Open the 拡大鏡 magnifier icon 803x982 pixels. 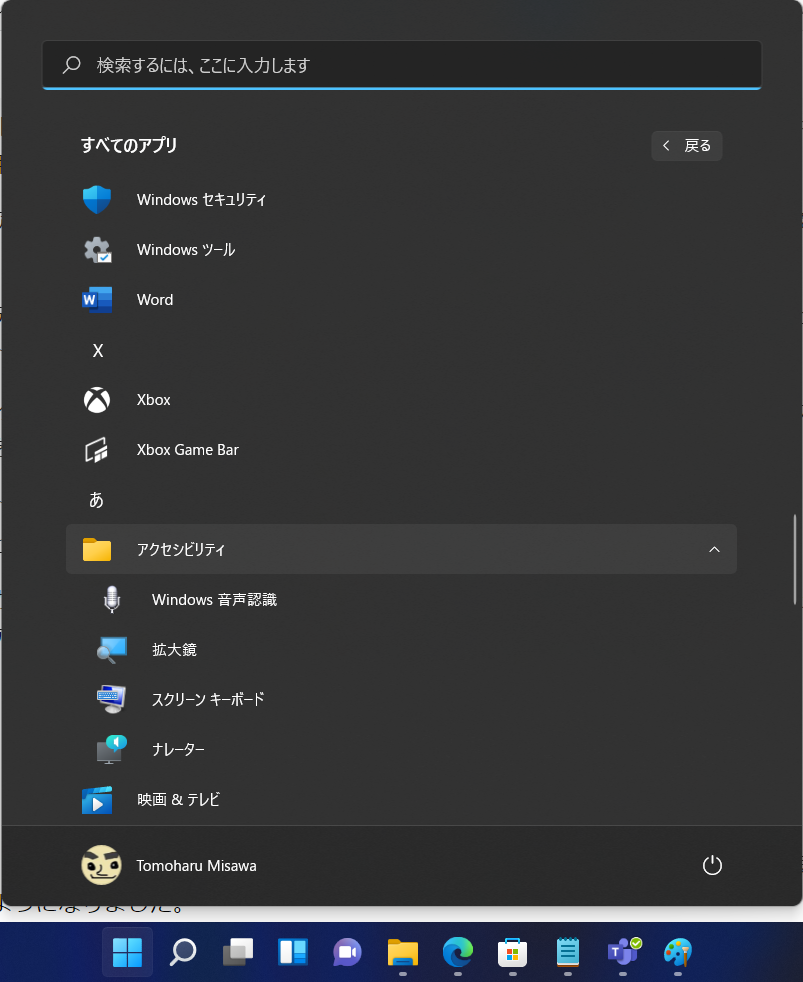click(x=111, y=649)
